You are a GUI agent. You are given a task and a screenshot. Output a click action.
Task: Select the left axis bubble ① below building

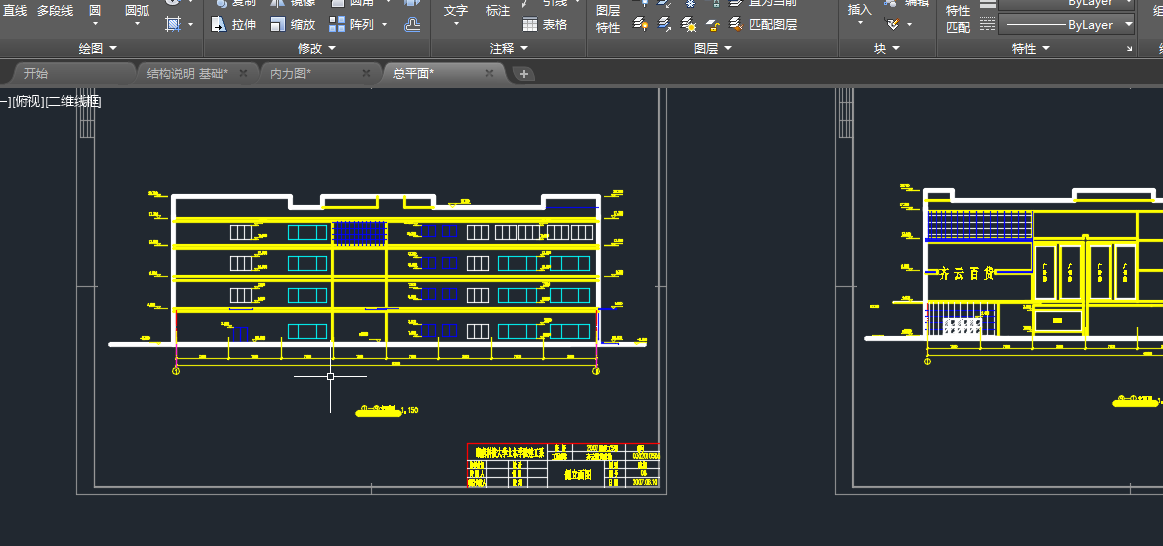coord(177,370)
